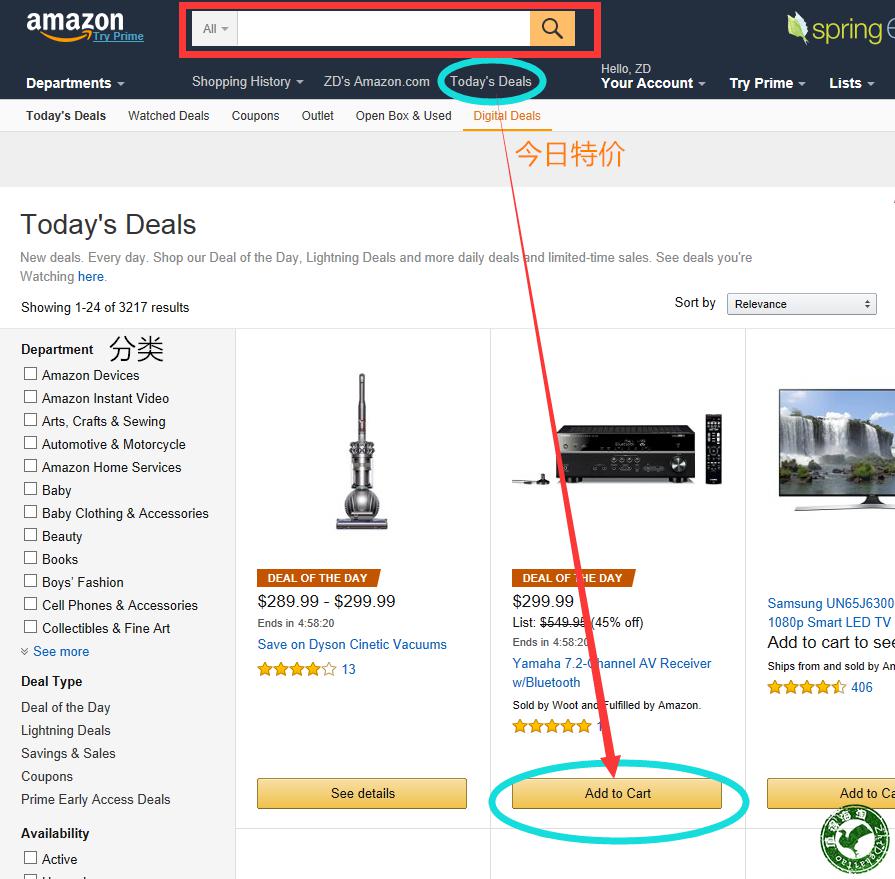The image size is (895, 879).
Task: Open the Sort by Relevance dropdown
Action: click(801, 304)
